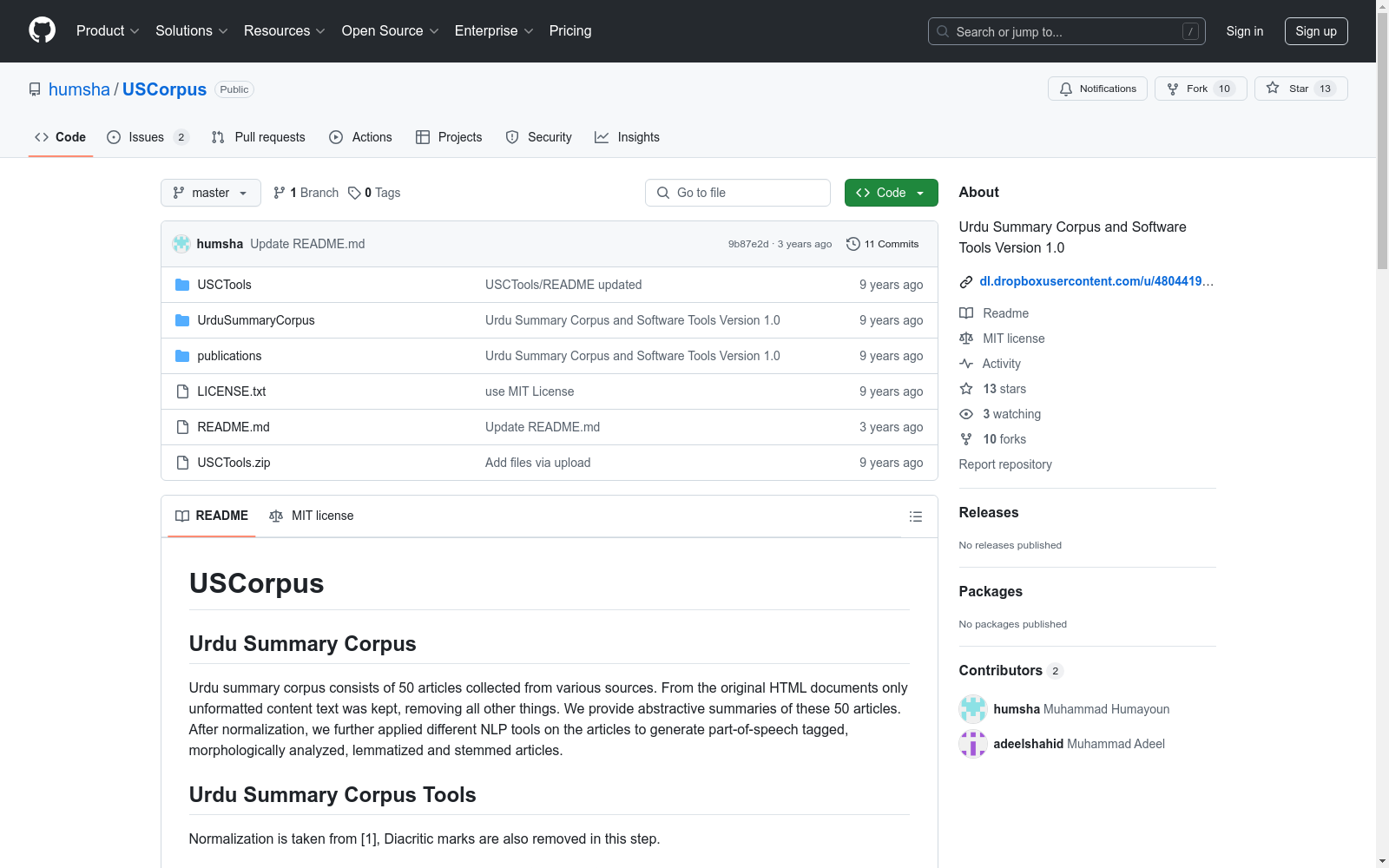Open the UrduSummaryCorpus folder icon
Image resolution: width=1389 pixels, height=868 pixels.
click(182, 320)
